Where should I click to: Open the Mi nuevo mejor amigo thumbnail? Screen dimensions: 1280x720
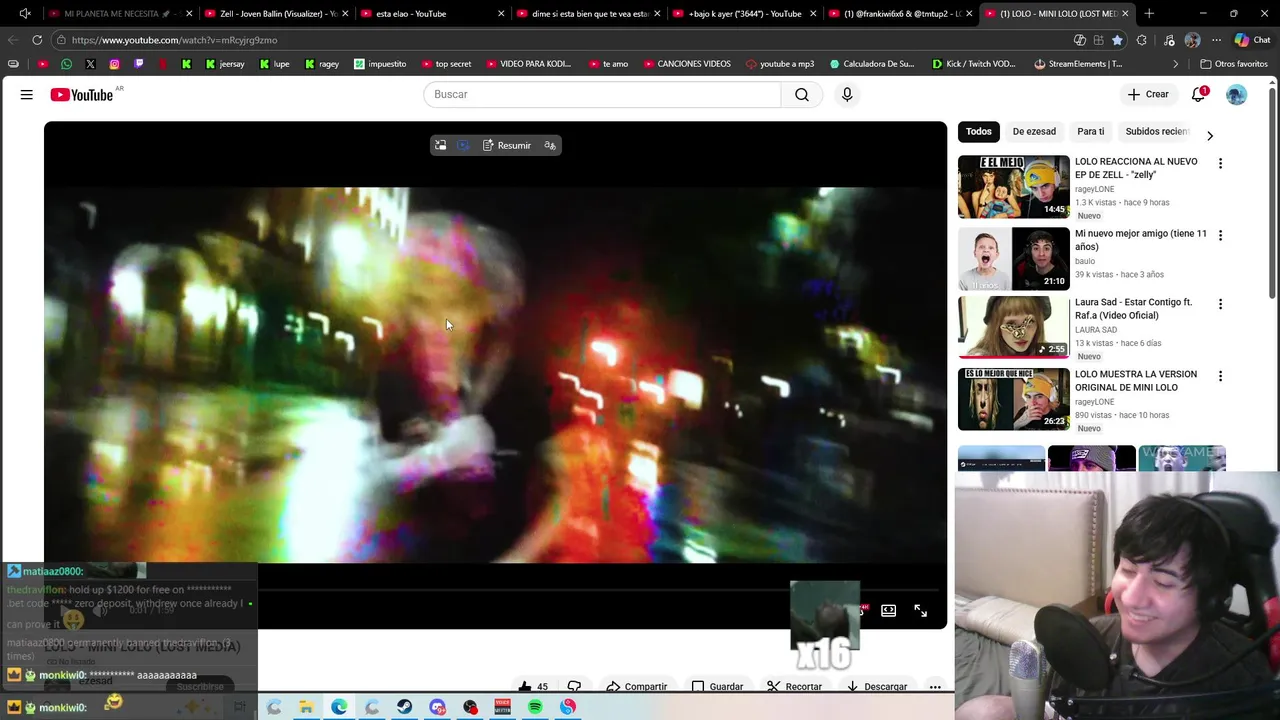(x=1013, y=258)
